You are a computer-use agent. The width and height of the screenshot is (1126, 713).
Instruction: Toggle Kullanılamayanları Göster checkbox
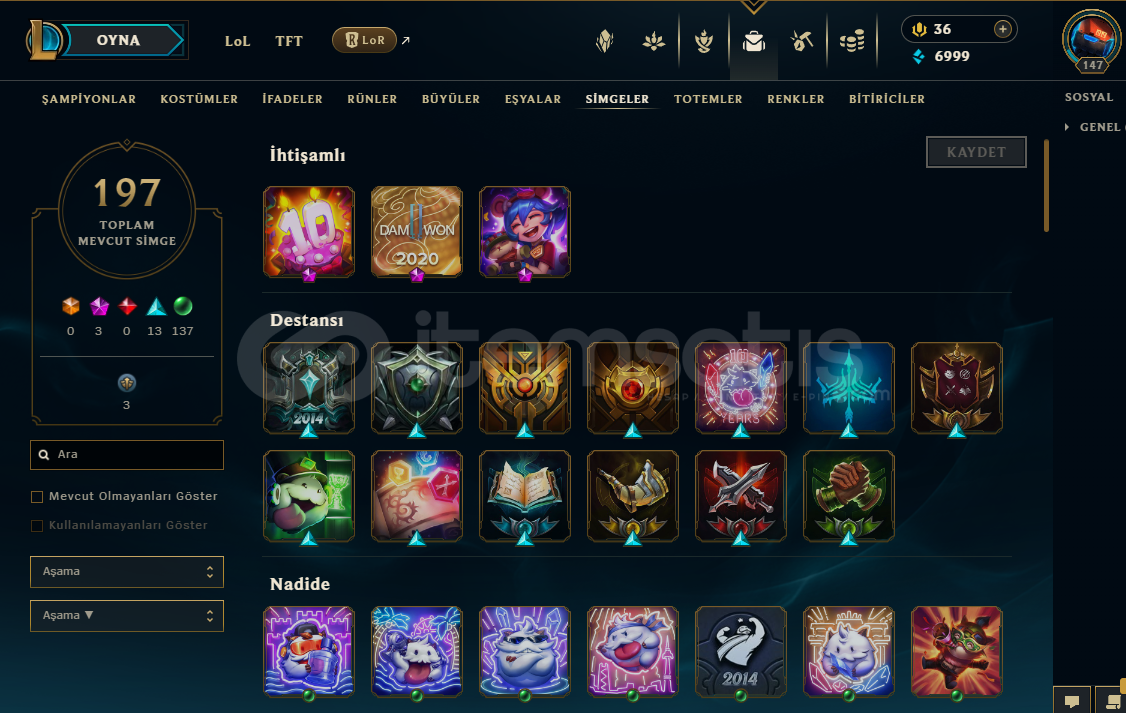coord(37,526)
